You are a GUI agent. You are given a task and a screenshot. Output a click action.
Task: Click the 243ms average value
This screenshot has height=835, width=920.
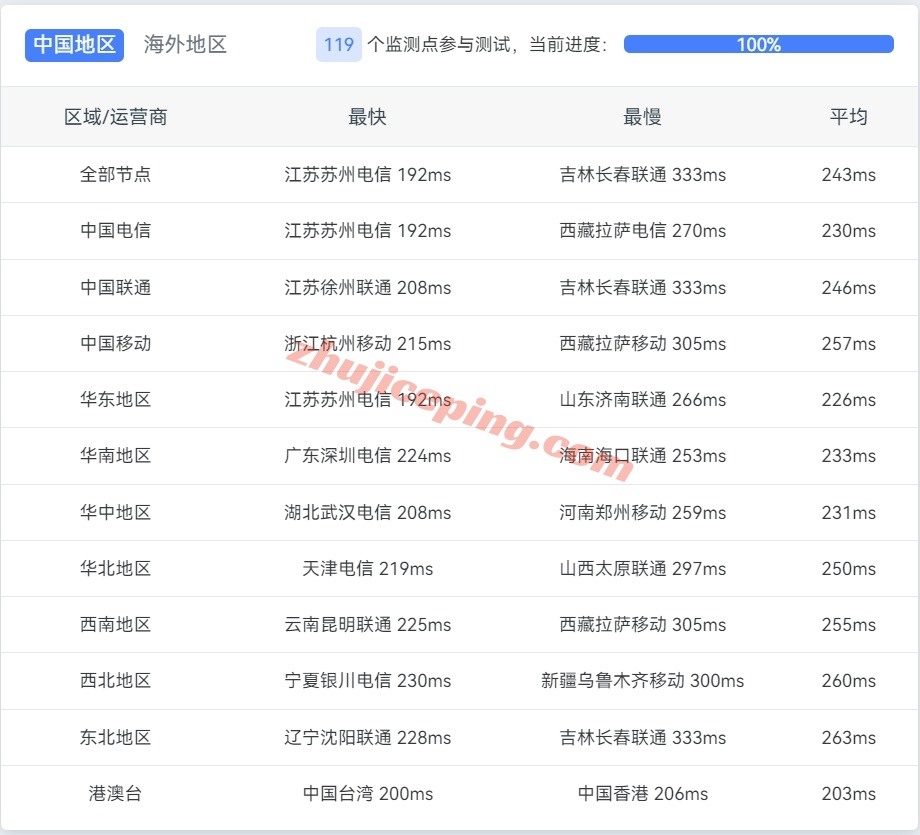coord(848,174)
